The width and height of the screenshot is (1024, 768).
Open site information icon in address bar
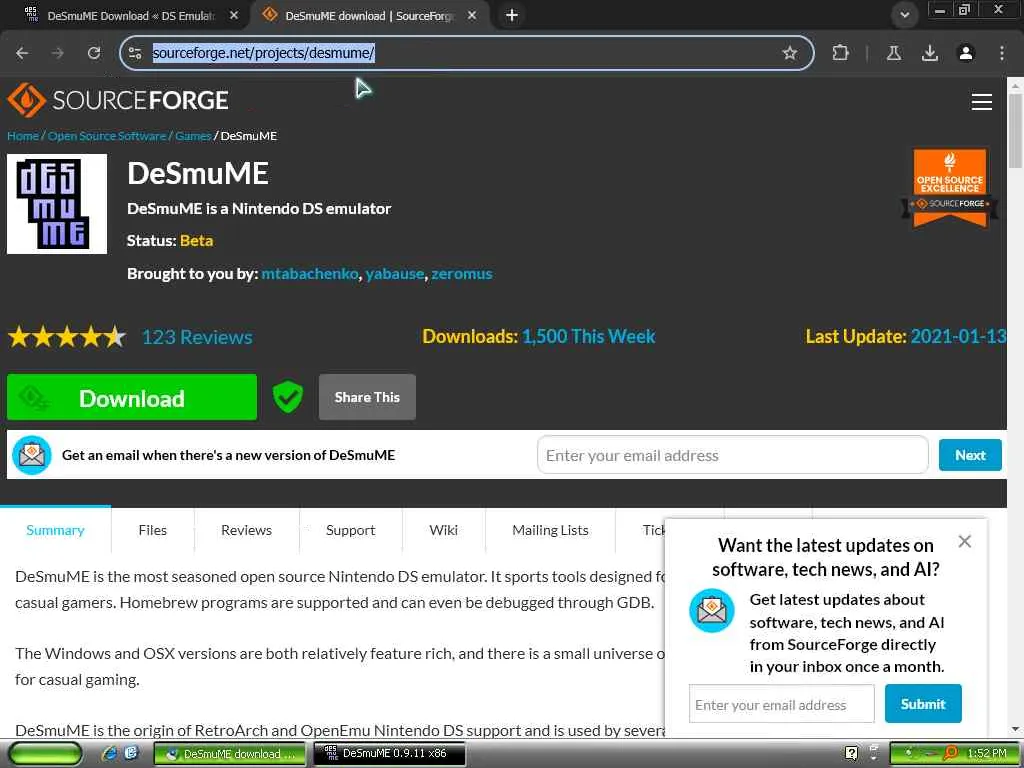point(135,53)
